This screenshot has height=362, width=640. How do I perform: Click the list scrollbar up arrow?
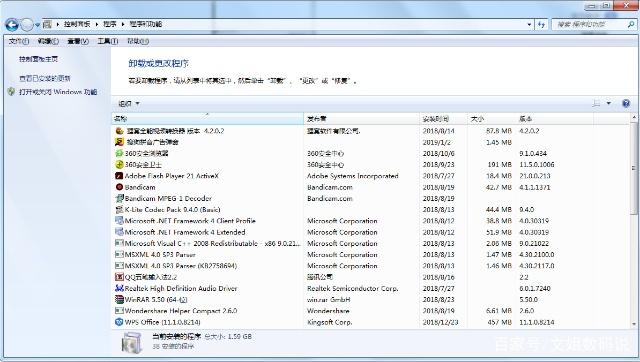click(x=634, y=118)
